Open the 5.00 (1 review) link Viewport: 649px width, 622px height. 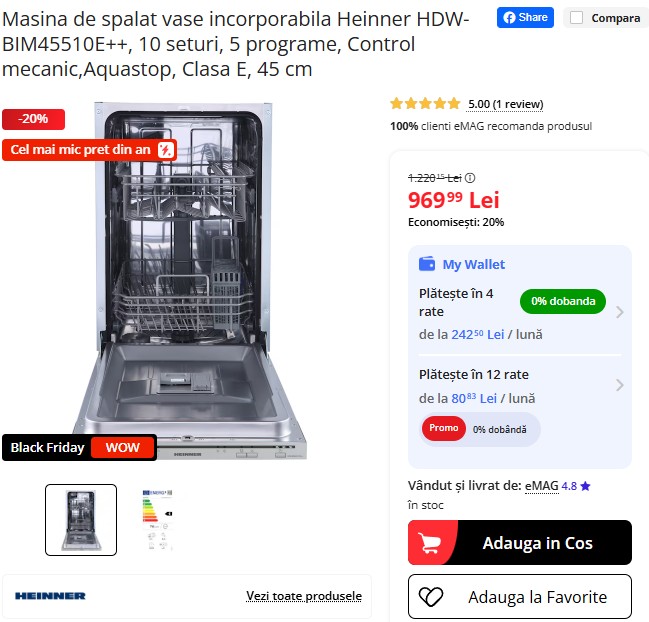(x=505, y=104)
